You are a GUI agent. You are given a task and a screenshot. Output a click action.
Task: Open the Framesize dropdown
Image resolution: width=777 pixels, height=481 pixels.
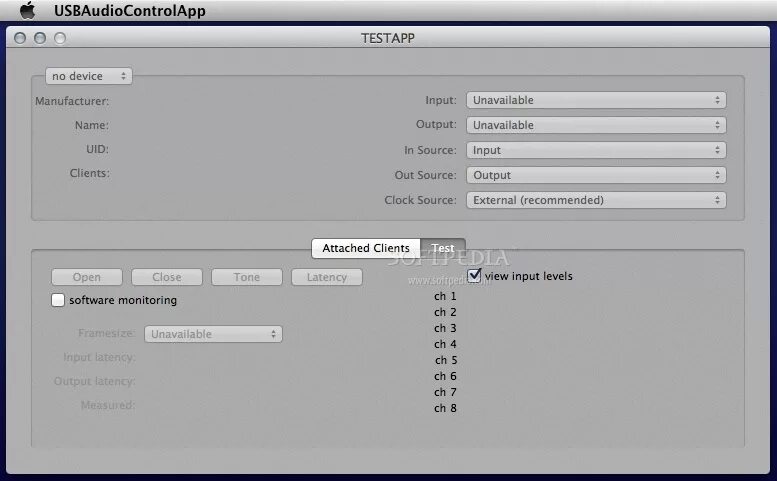pos(214,334)
